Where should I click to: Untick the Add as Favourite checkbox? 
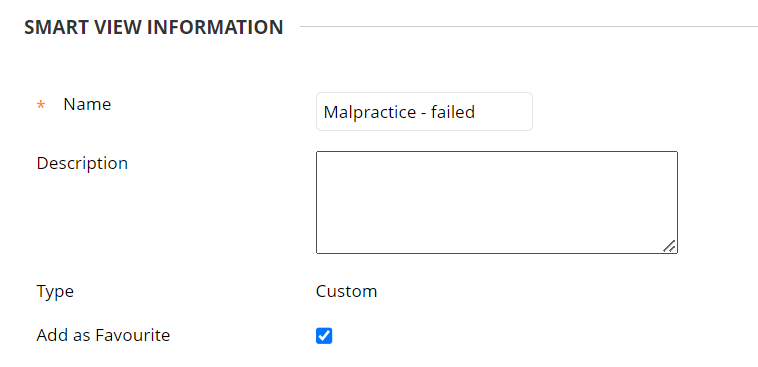[x=324, y=336]
